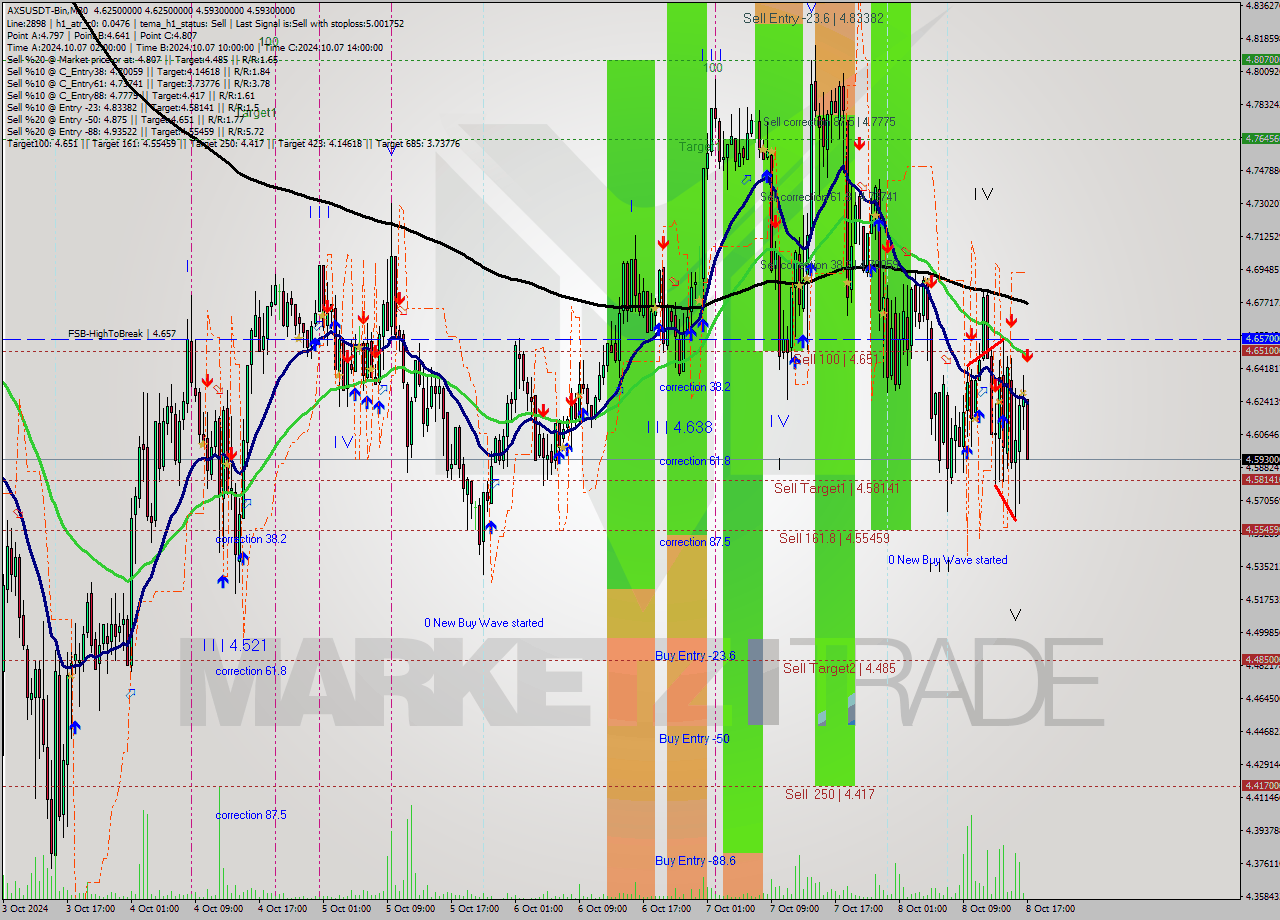Click the 4.73020 price scale value
1280x920 pixels.
[1262, 203]
